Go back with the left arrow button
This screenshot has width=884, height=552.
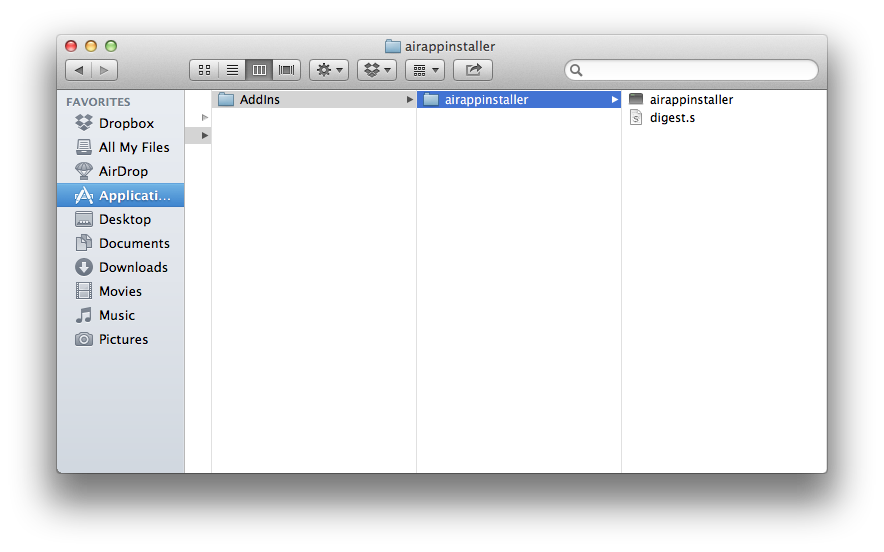(79, 70)
